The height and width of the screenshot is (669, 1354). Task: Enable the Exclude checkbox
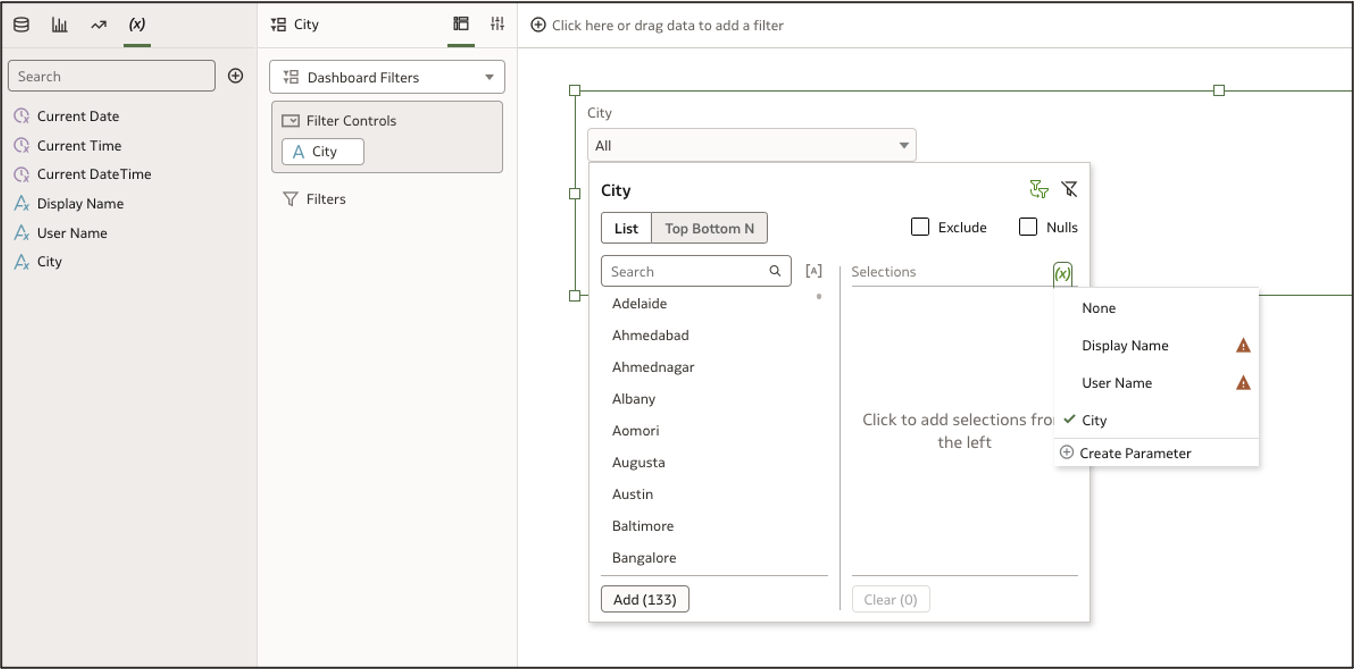919,226
